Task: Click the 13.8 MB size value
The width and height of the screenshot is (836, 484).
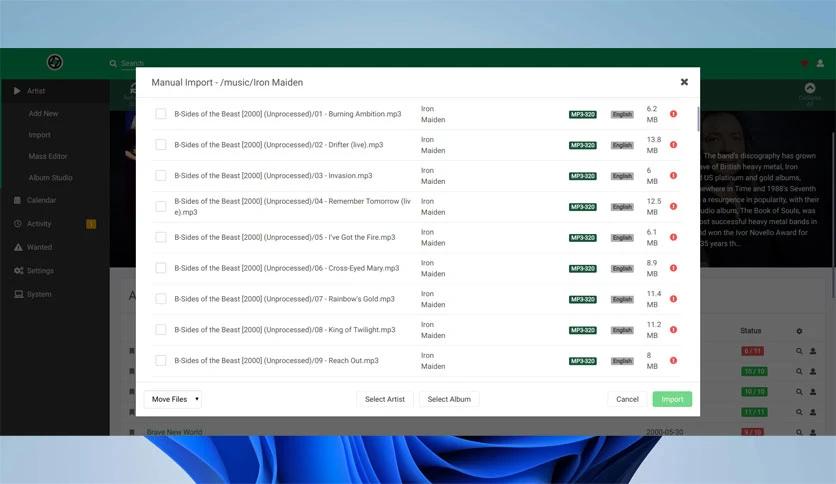Action: 654,145
